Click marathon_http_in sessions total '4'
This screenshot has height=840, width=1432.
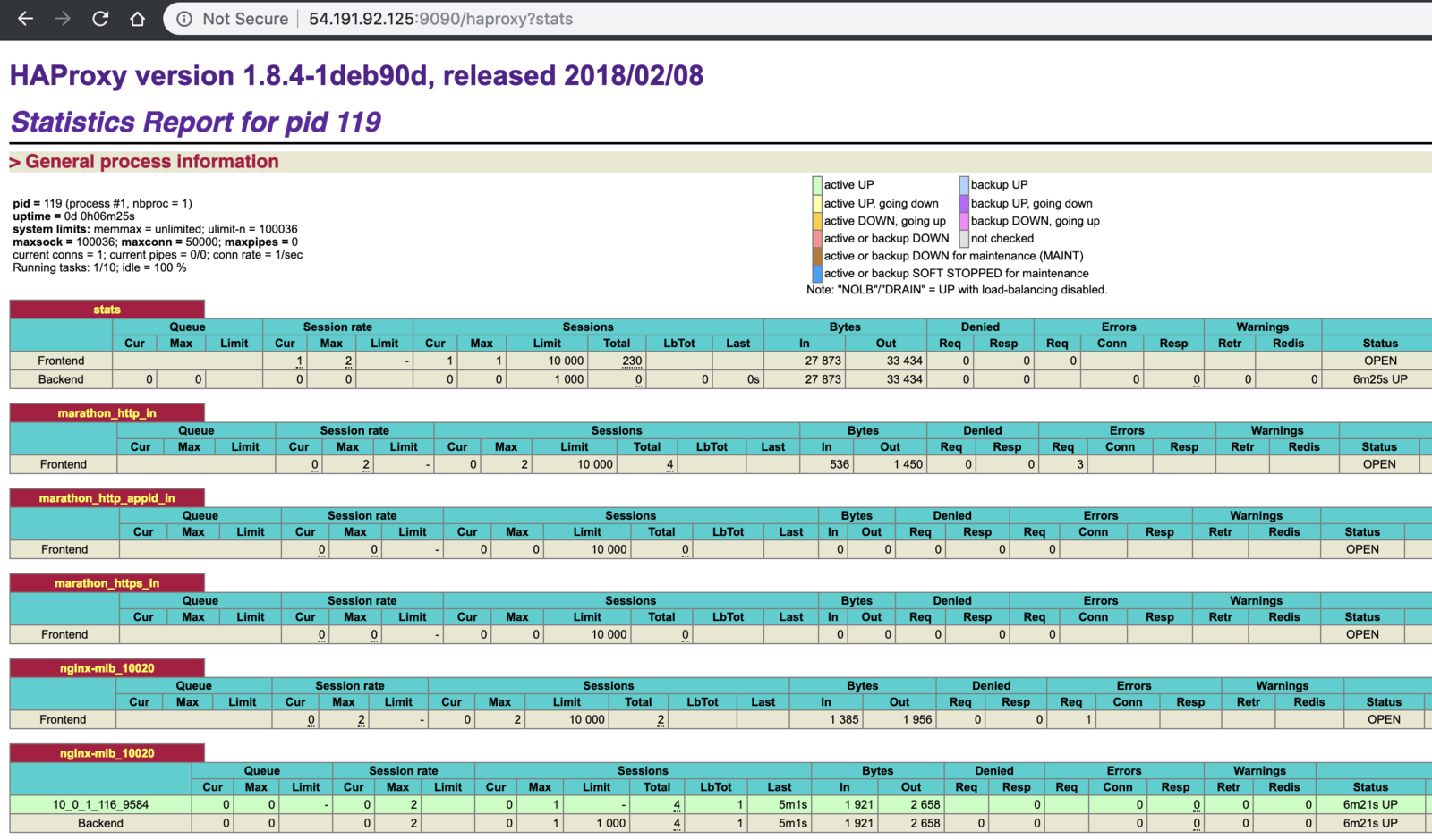669,464
